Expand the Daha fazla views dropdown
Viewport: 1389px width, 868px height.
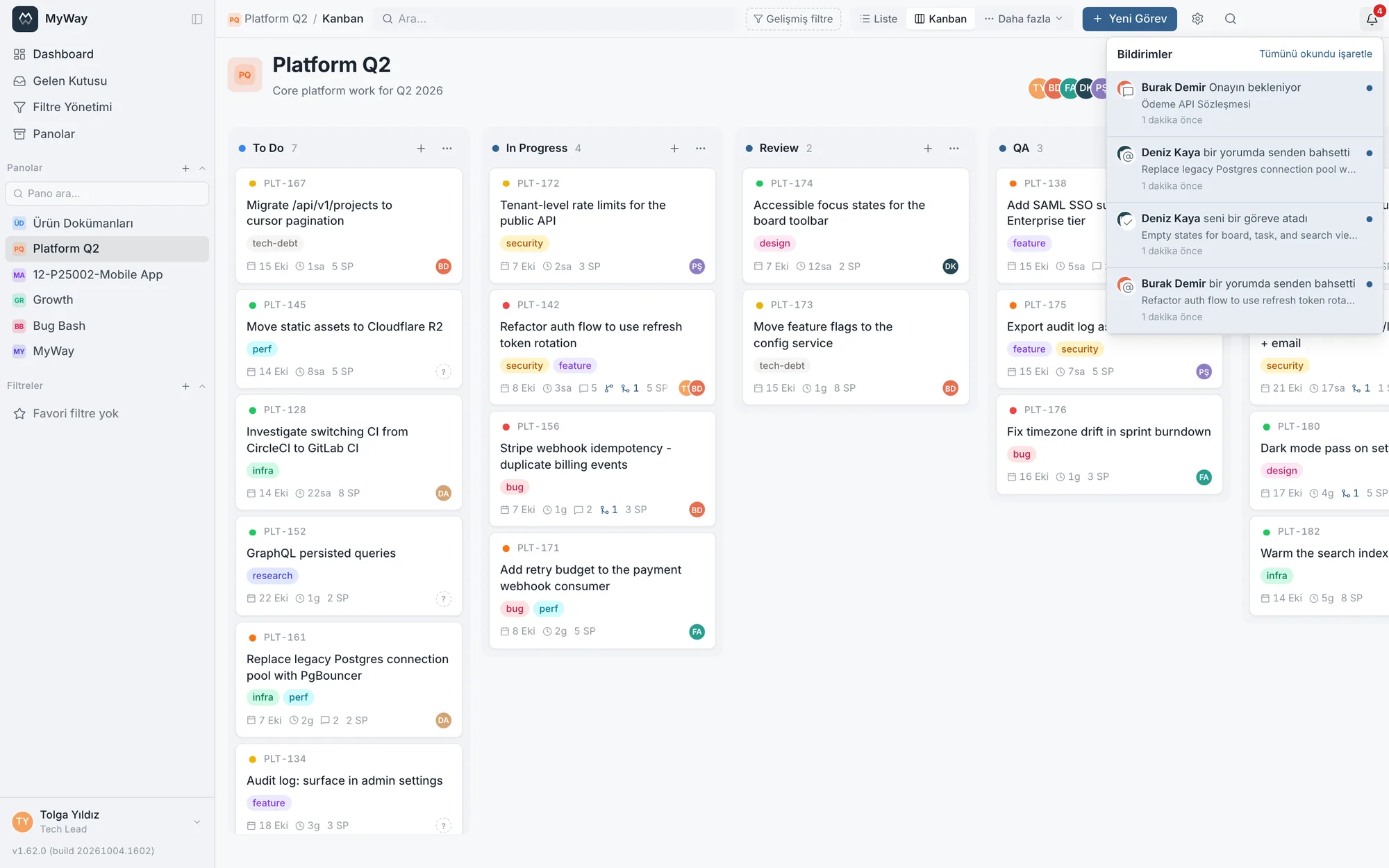pos(1024,19)
